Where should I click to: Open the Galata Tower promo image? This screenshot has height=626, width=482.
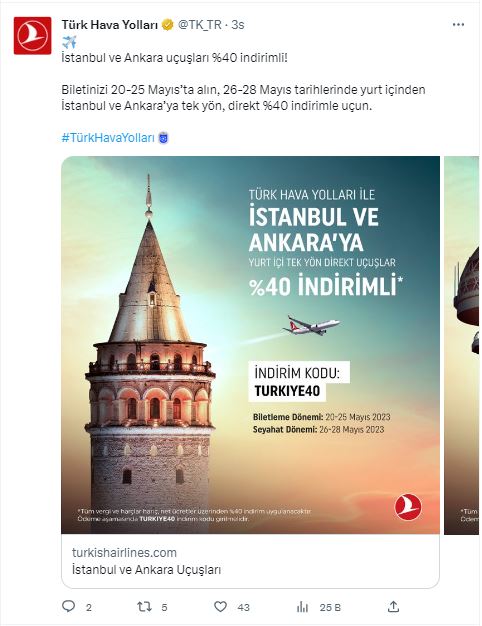click(250, 345)
